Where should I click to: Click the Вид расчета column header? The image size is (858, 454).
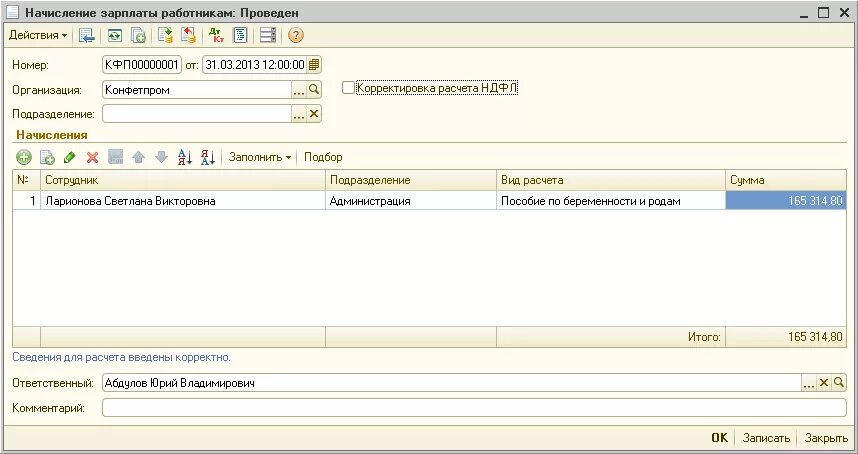point(611,180)
